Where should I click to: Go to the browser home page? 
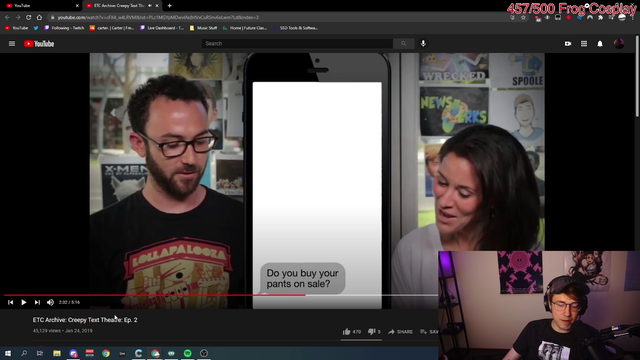point(39,18)
